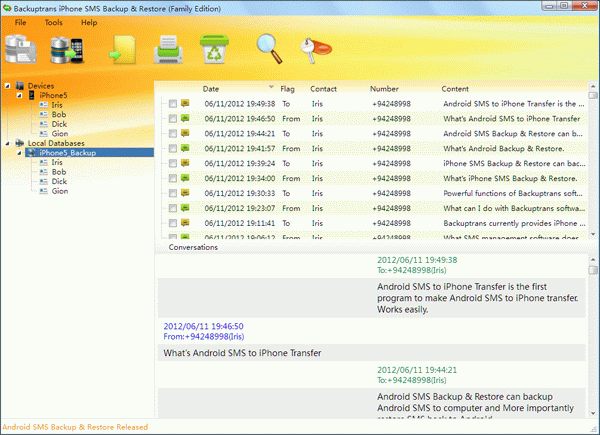The height and width of the screenshot is (435, 600).
Task: Click the Backup SMS database toolbar icon
Action: point(21,49)
